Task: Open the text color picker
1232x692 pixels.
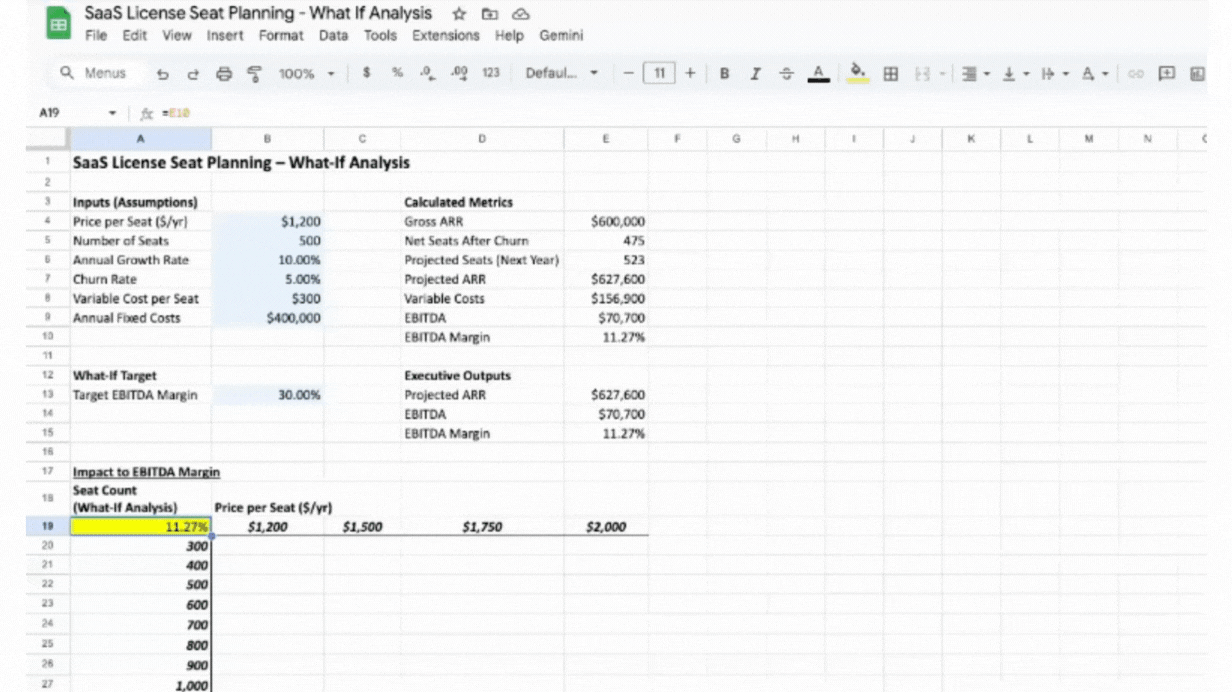Action: pos(818,73)
